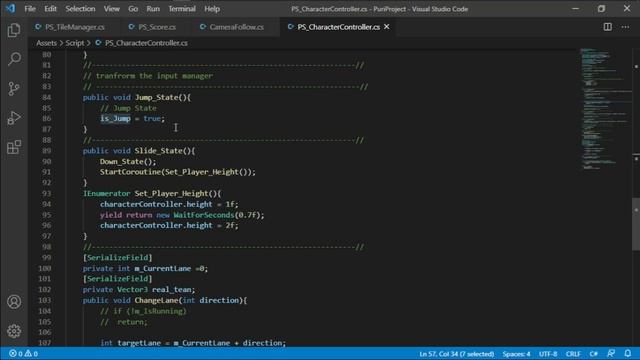This screenshot has height=360, width=640.
Task: Open the Go menu
Action: click(133, 9)
